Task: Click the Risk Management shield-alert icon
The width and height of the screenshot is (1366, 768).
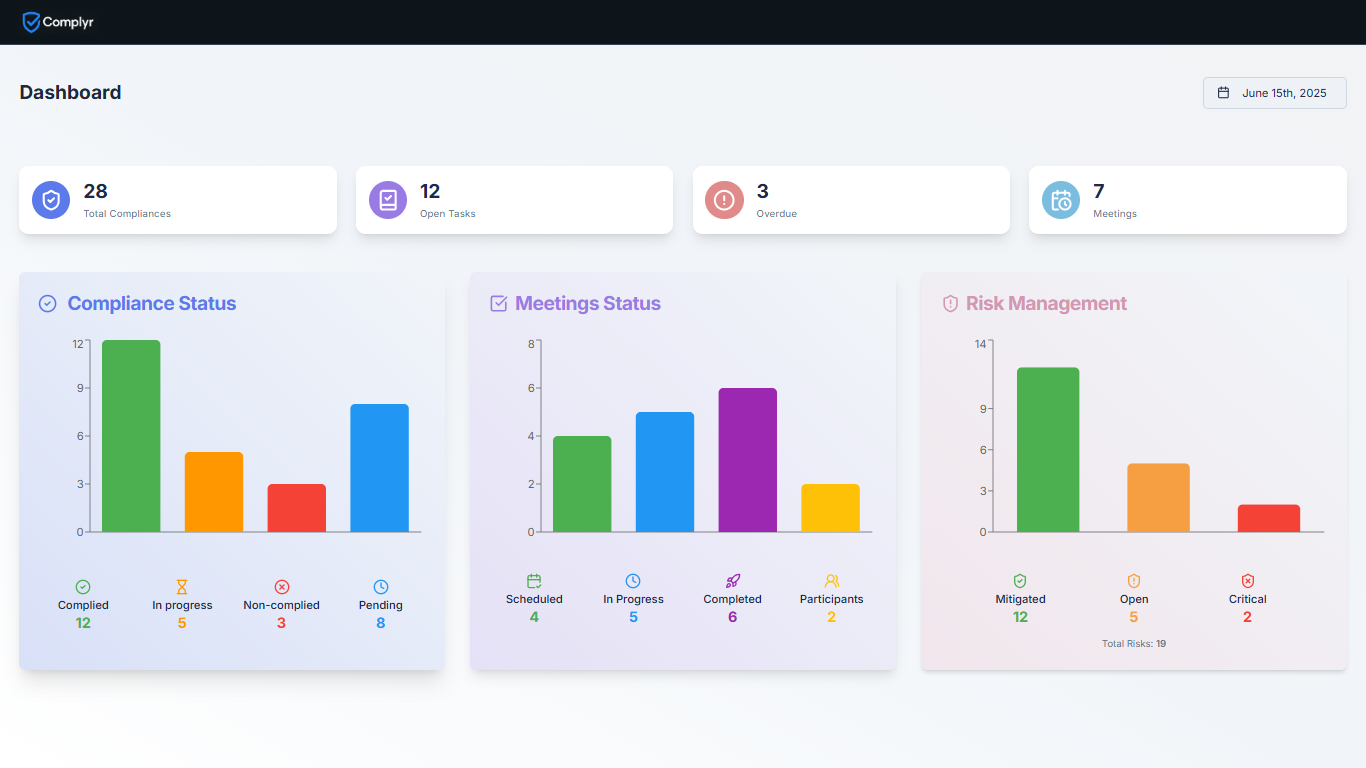Action: coord(950,304)
